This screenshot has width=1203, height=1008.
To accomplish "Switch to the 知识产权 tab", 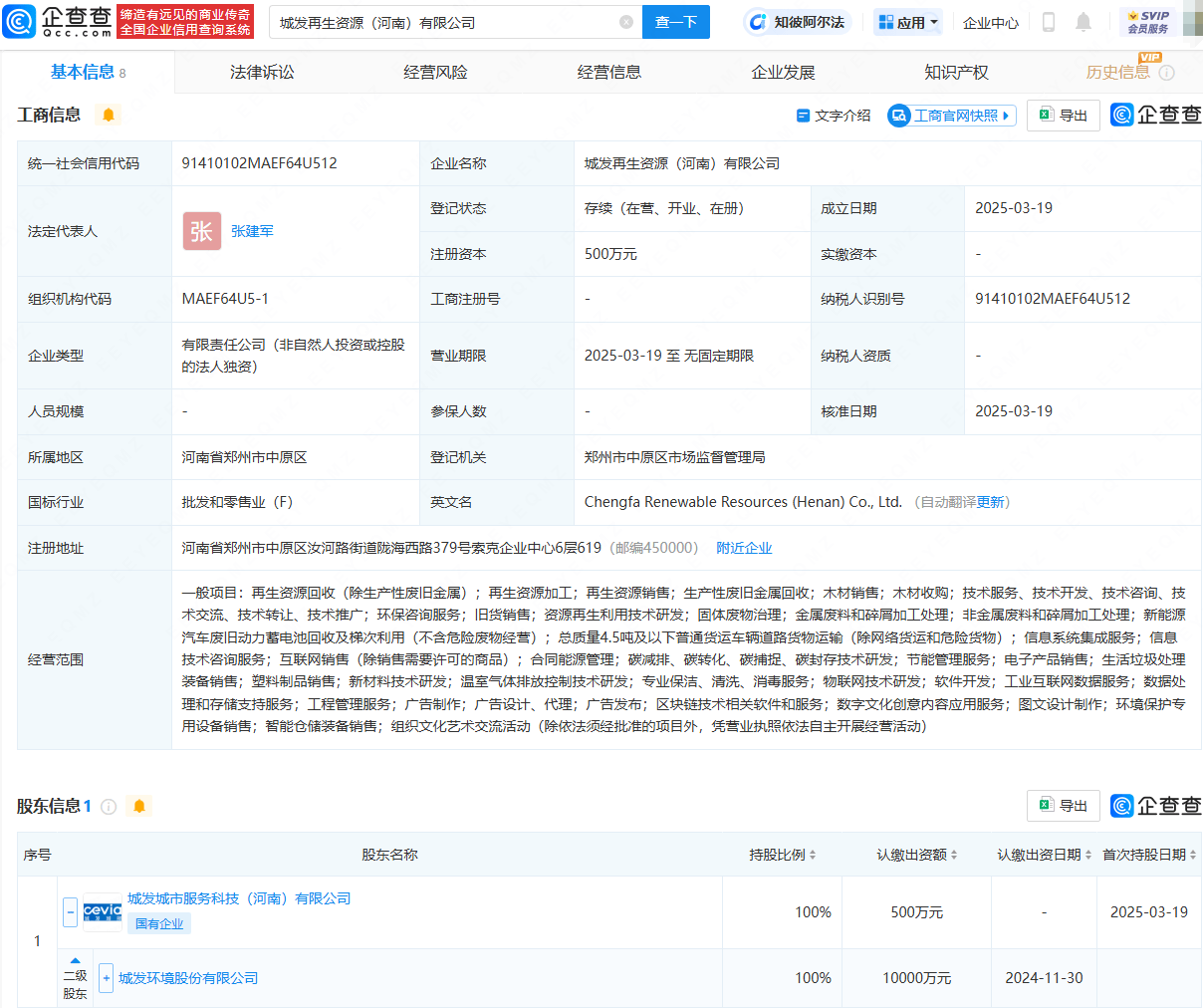I will [x=956, y=72].
